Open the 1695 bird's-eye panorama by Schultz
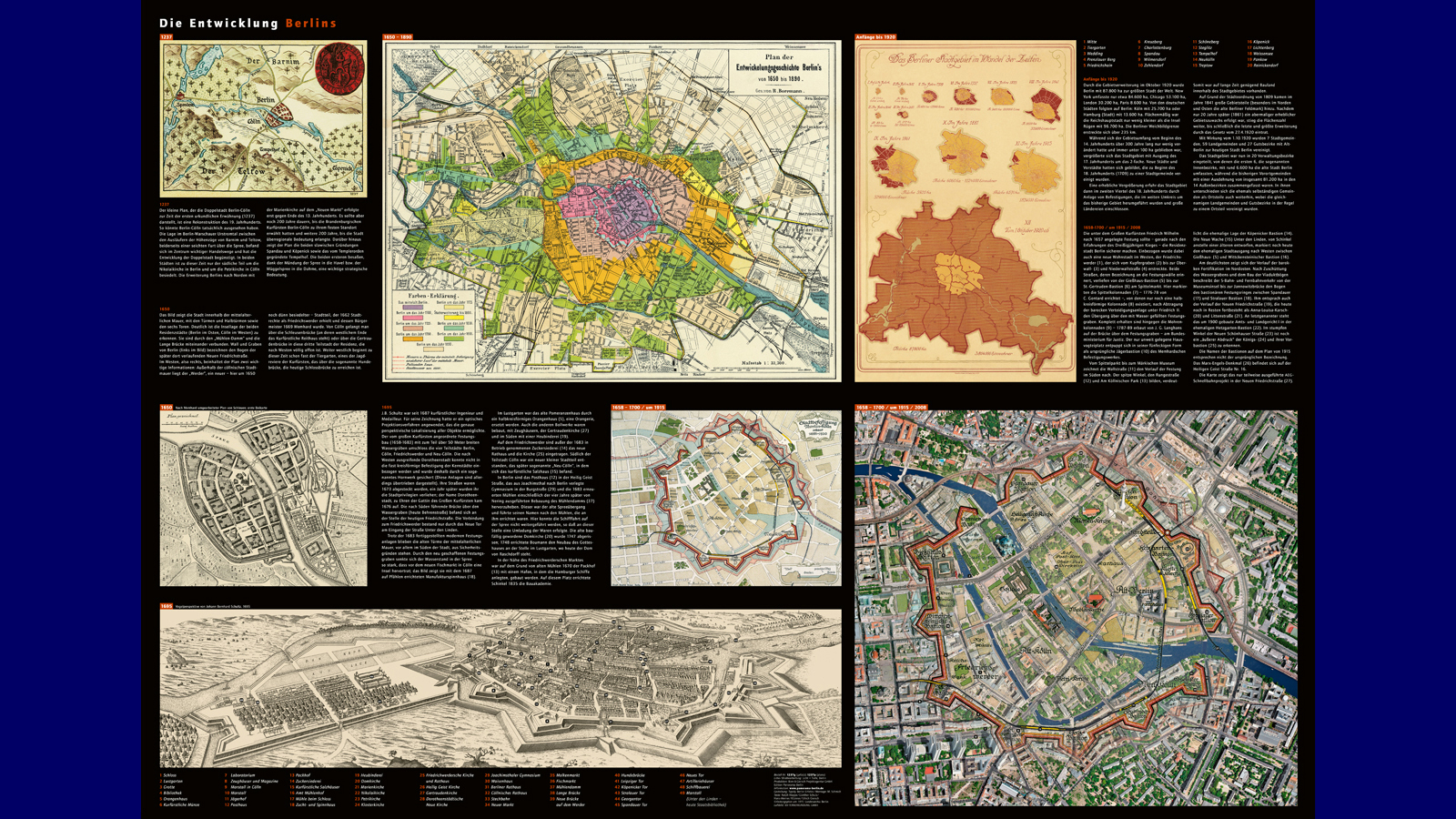The height and width of the screenshot is (819, 1456). (500, 689)
